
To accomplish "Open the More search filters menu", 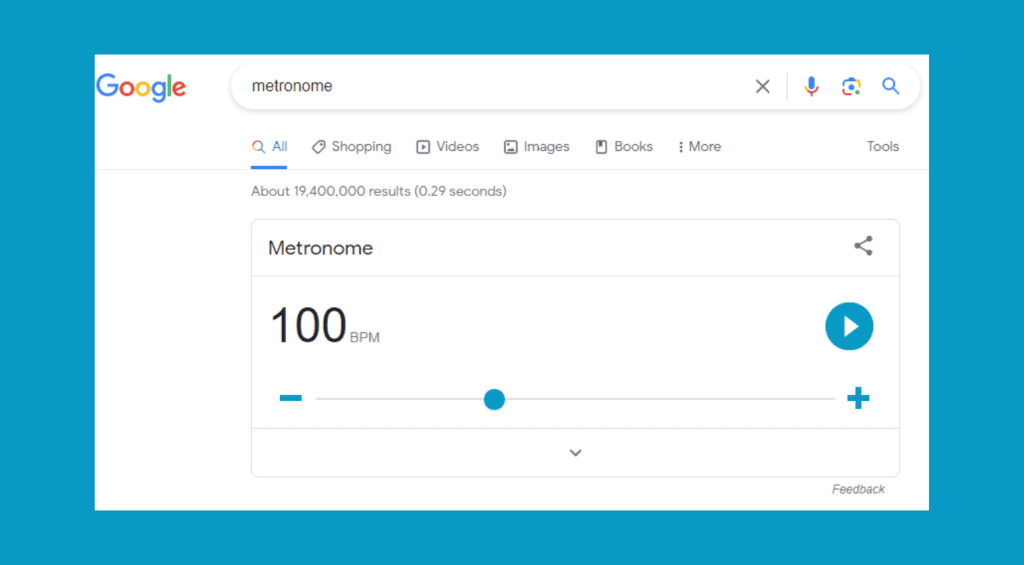I will [x=699, y=147].
